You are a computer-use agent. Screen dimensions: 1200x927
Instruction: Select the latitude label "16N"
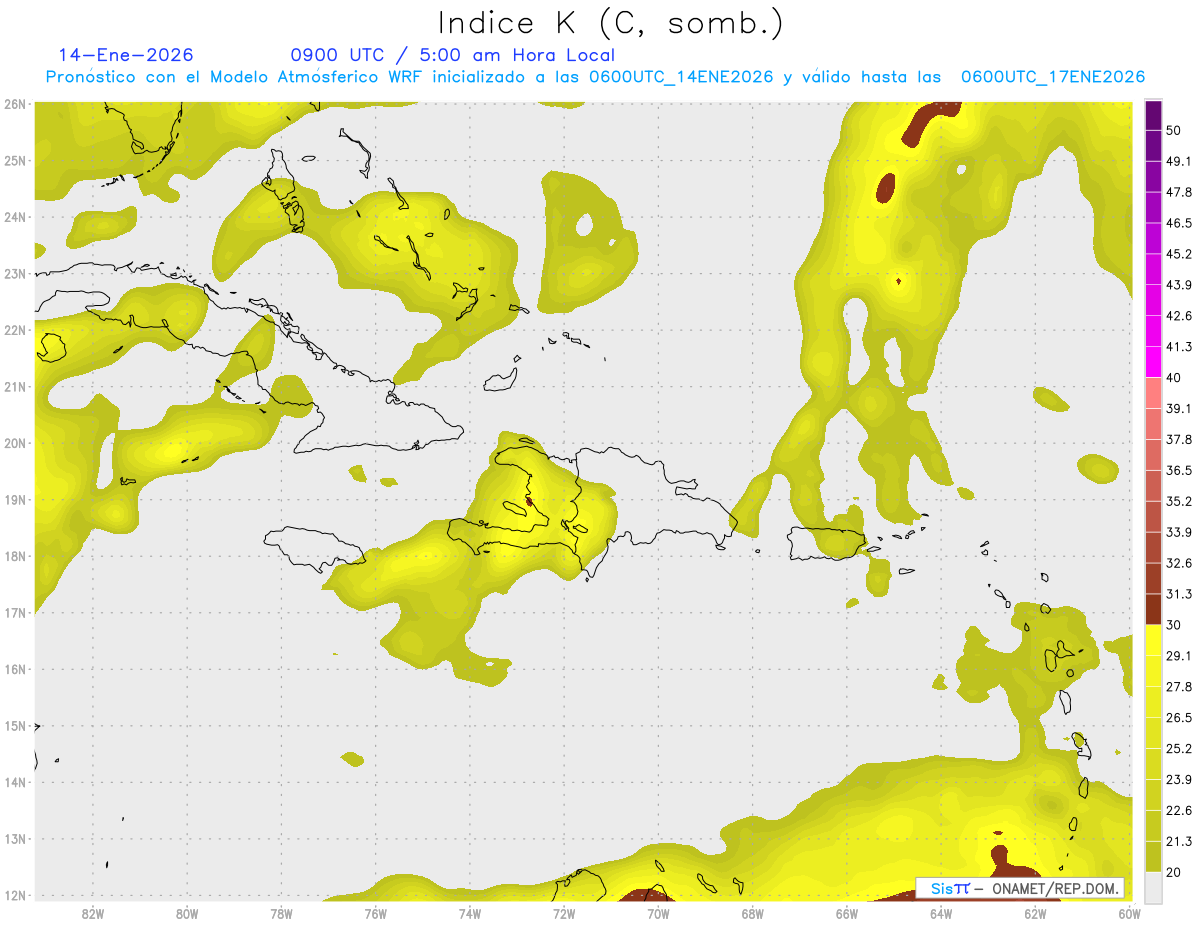point(15,669)
